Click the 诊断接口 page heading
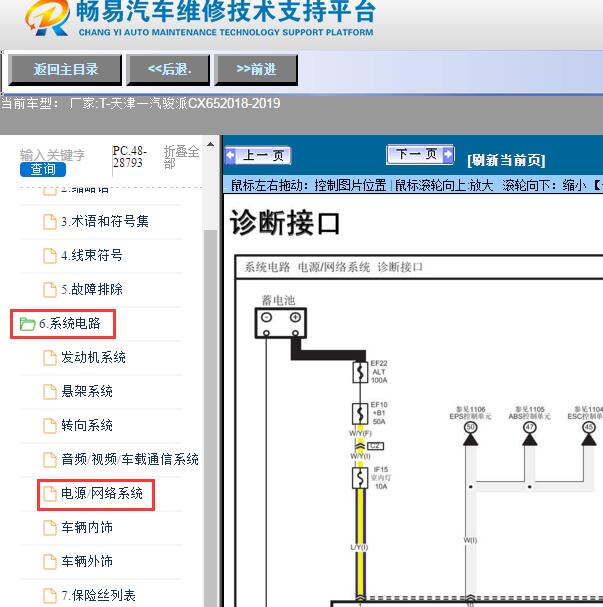The image size is (603, 607). tap(285, 223)
